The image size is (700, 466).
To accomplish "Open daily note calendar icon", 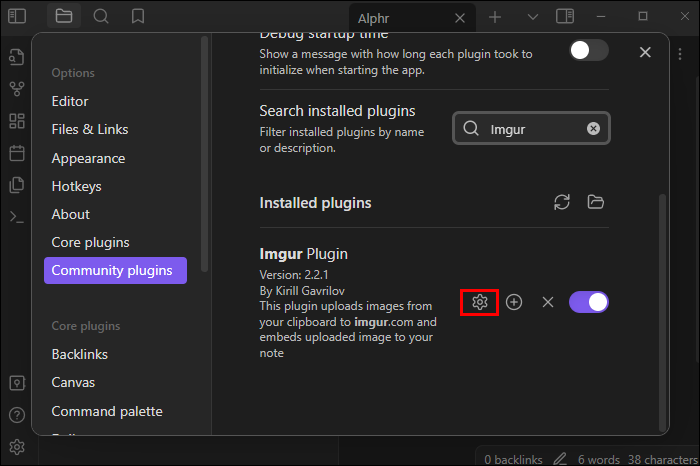I will point(16,153).
